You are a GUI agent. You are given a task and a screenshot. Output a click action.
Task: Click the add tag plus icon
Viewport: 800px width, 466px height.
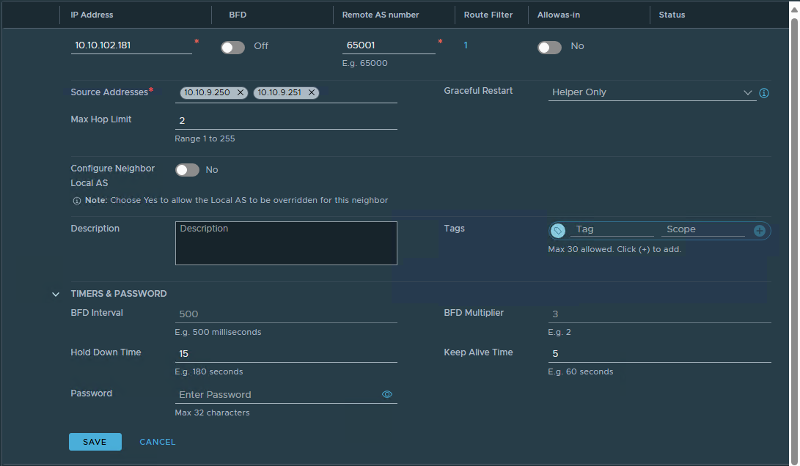759,230
